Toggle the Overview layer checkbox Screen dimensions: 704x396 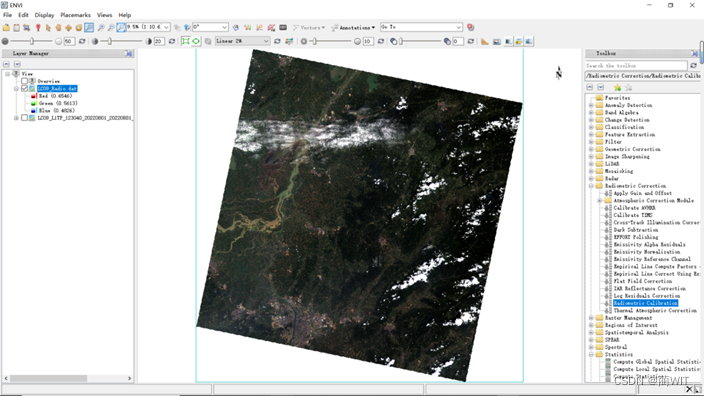point(25,81)
